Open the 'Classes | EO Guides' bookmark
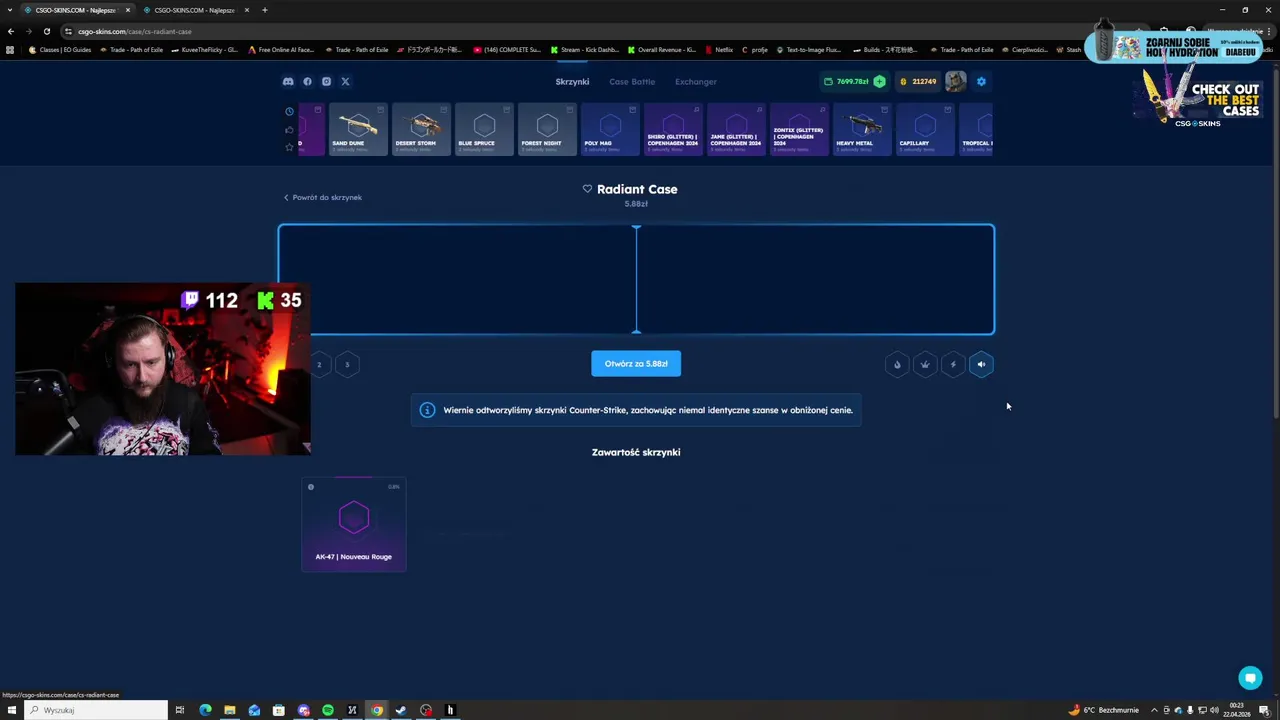This screenshot has height=720, width=1280. click(x=60, y=49)
